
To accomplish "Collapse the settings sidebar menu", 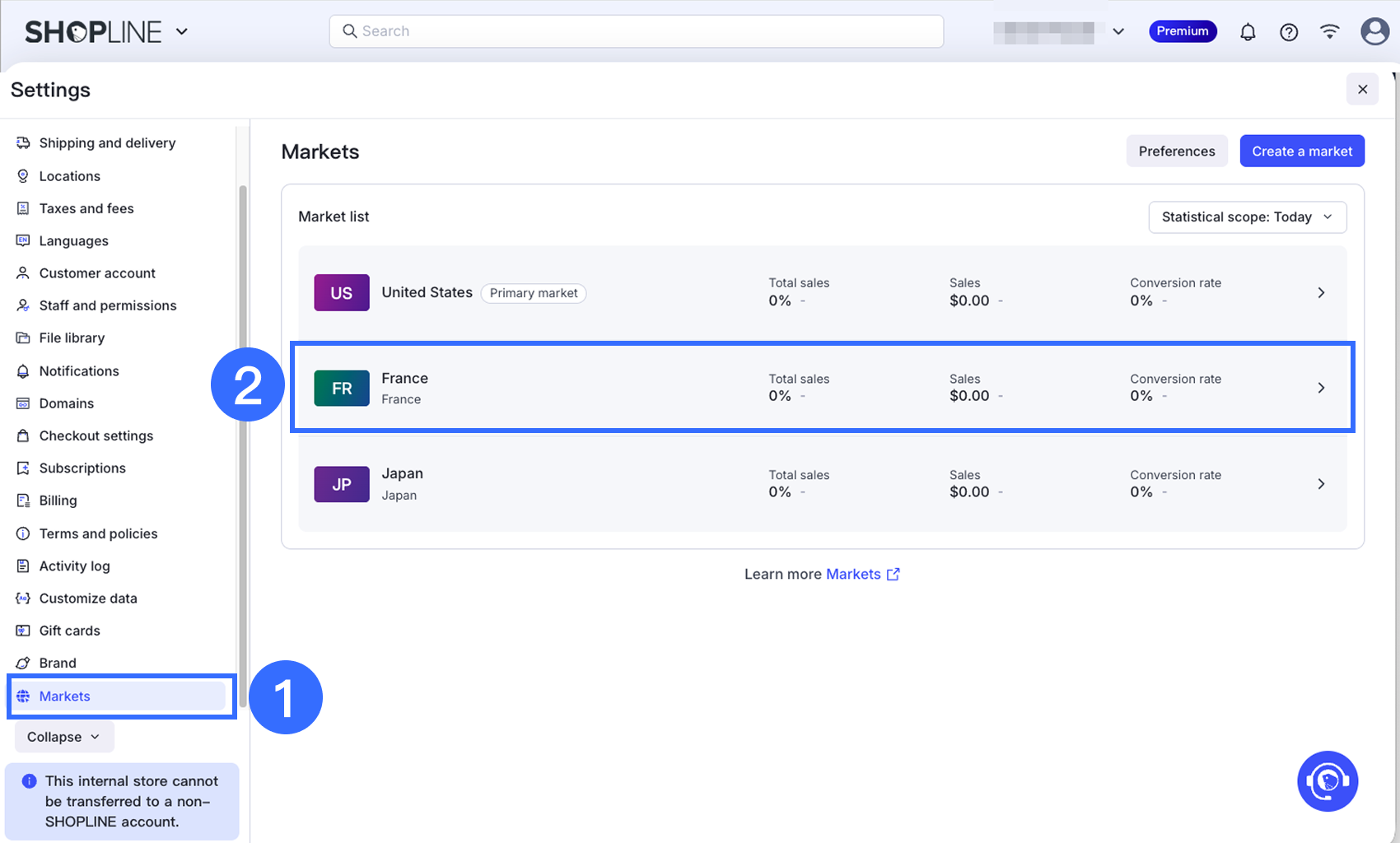I will pos(63,737).
